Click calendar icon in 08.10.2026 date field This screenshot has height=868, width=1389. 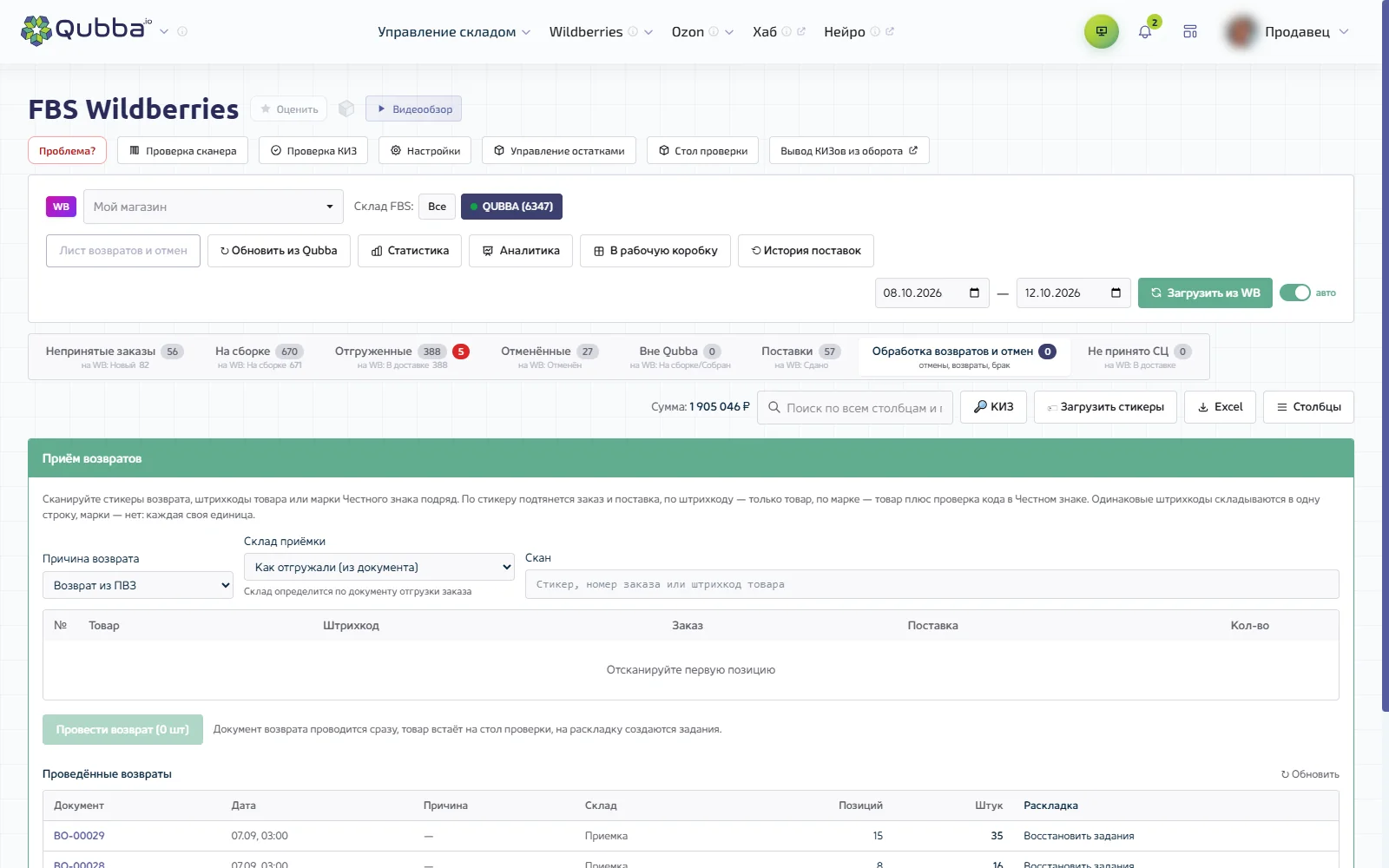974,293
